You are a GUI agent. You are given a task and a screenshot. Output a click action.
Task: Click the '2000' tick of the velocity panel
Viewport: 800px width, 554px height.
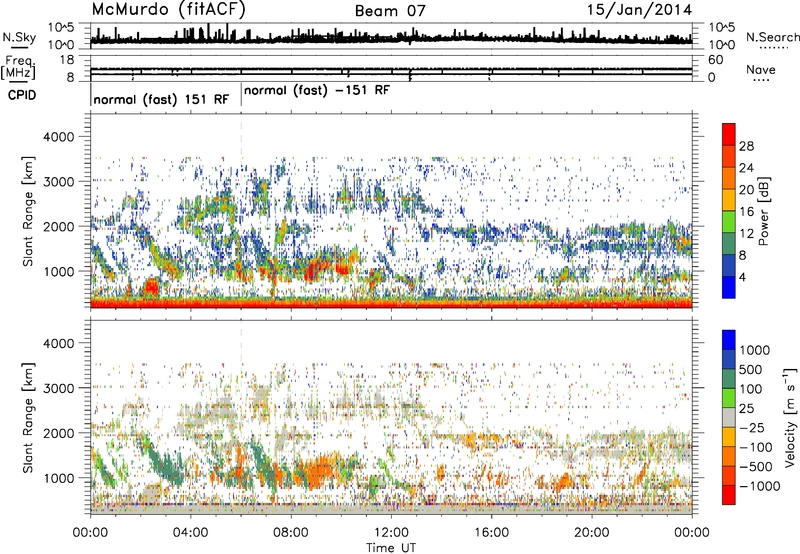59,433
